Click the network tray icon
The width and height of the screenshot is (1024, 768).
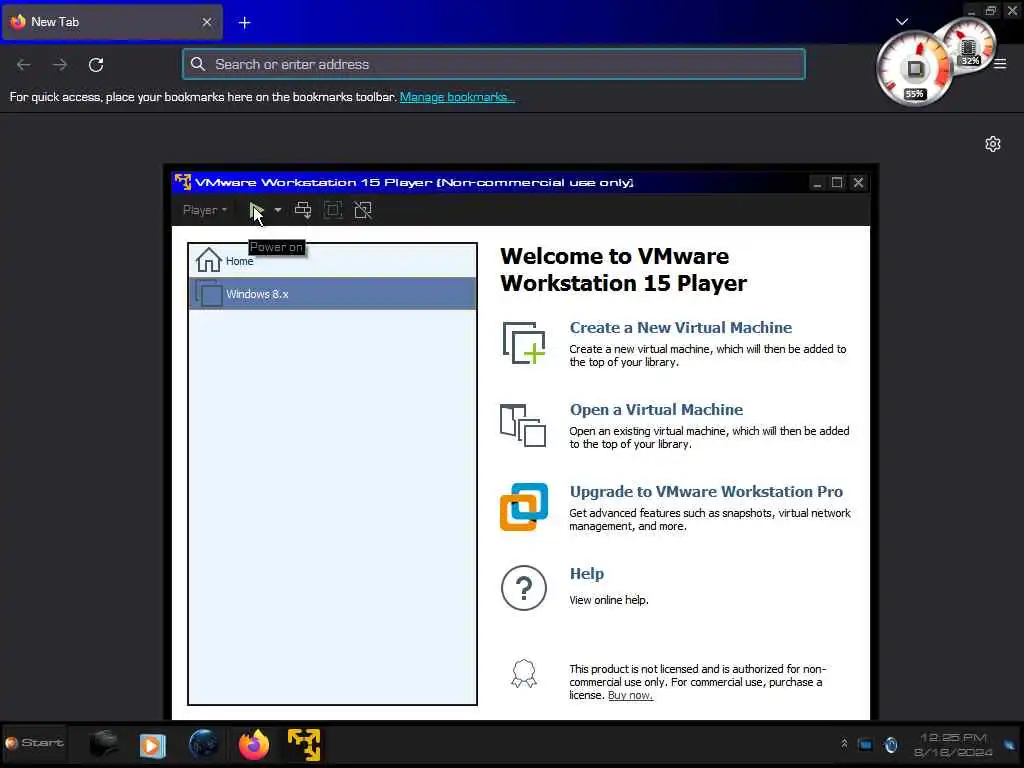pyautogui.click(x=865, y=744)
